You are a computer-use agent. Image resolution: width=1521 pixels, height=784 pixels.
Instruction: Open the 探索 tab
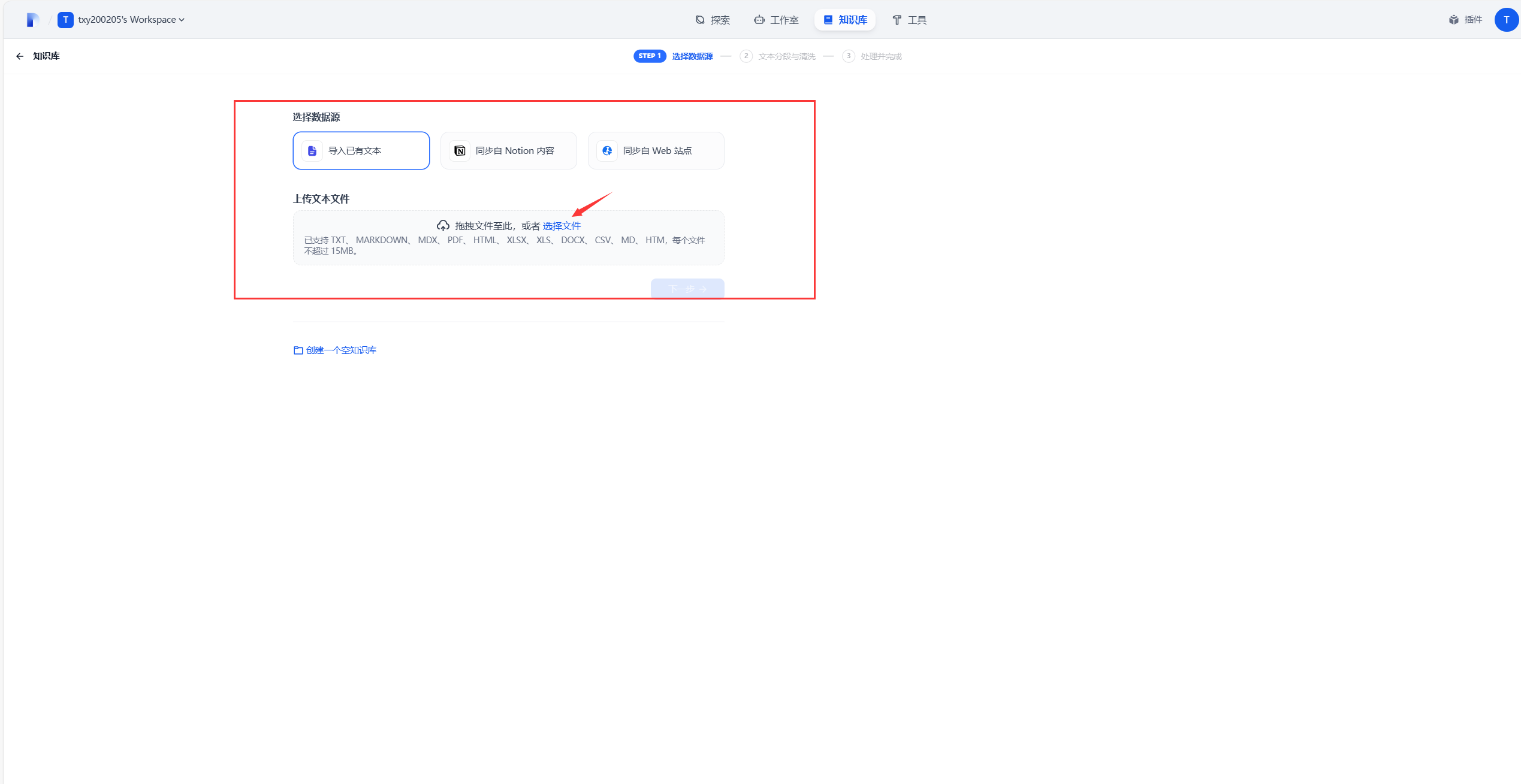coord(713,20)
